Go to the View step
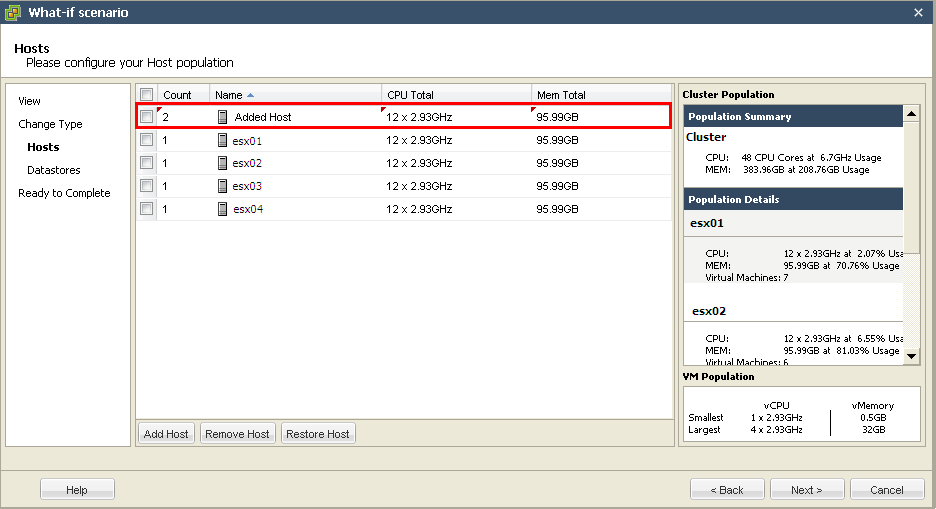The width and height of the screenshot is (936, 509). [29, 101]
